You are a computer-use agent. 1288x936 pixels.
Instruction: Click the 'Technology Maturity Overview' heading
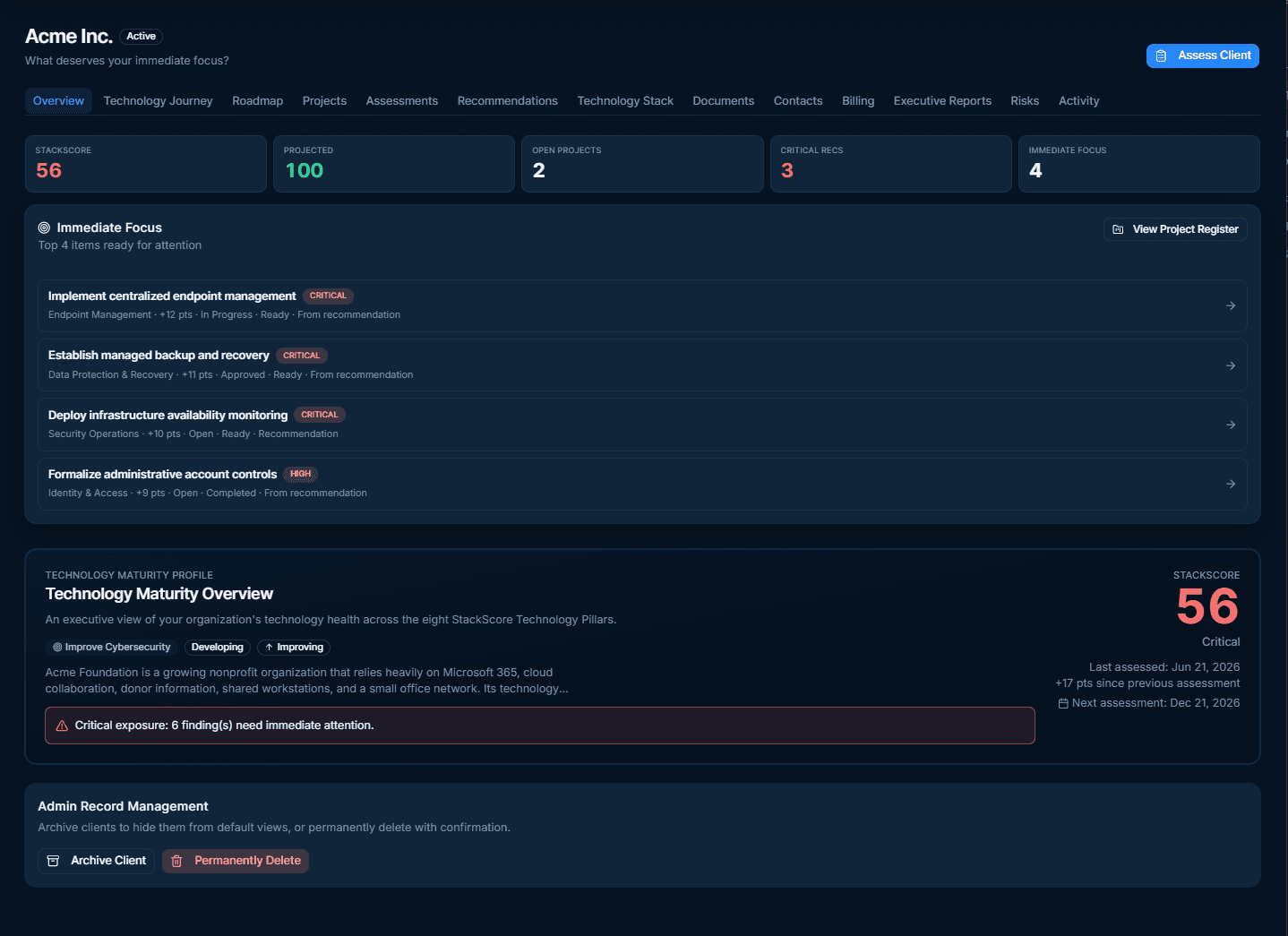pyautogui.click(x=159, y=594)
